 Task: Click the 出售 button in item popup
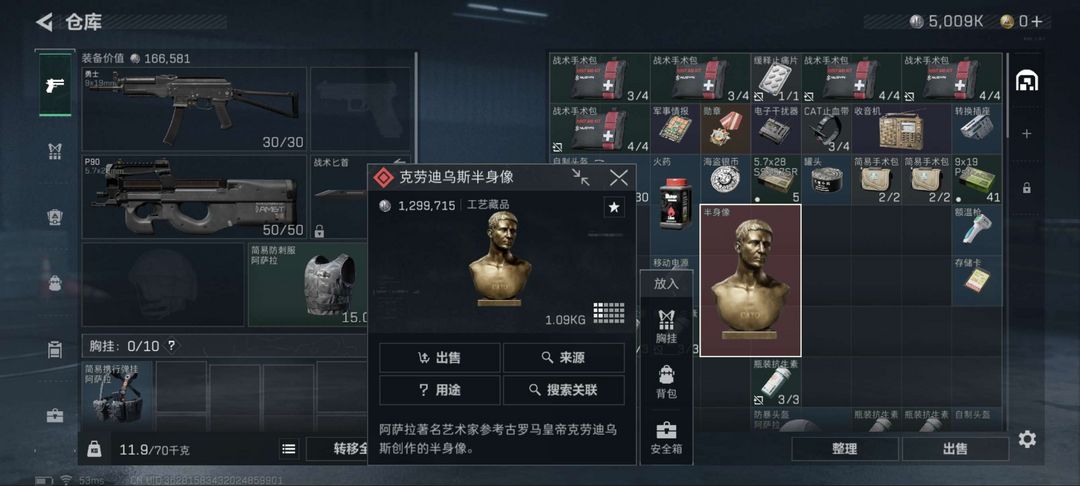pyautogui.click(x=439, y=358)
